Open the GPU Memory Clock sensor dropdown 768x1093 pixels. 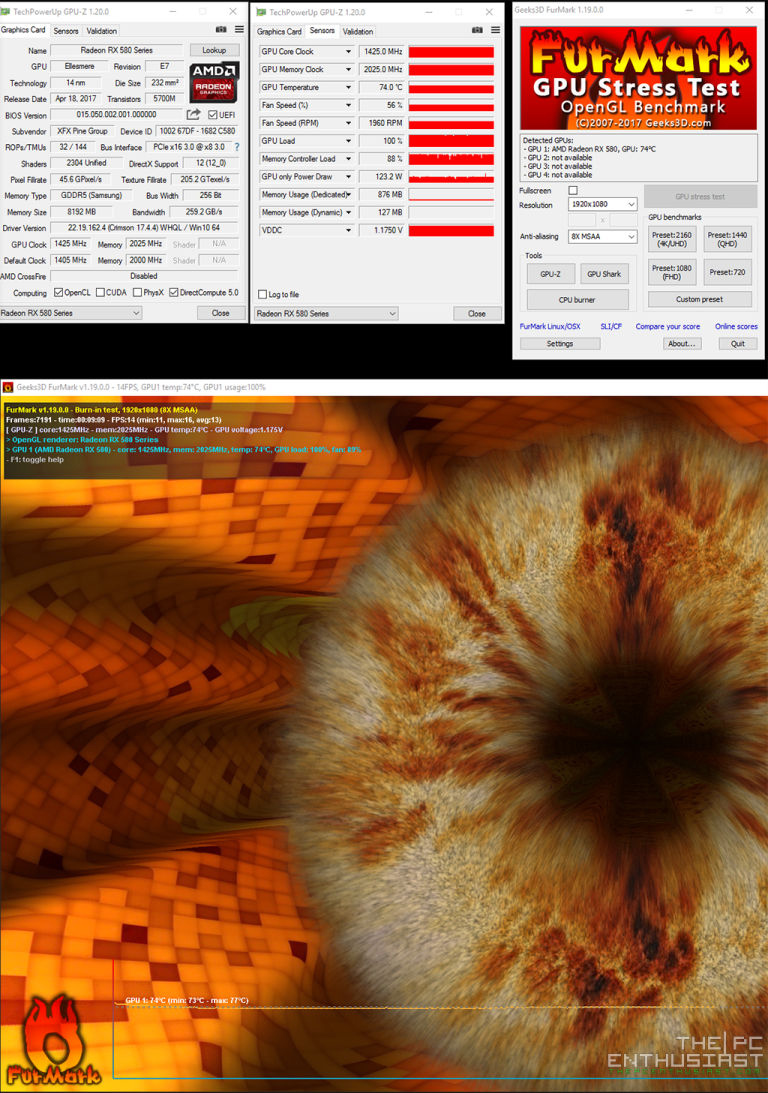348,70
